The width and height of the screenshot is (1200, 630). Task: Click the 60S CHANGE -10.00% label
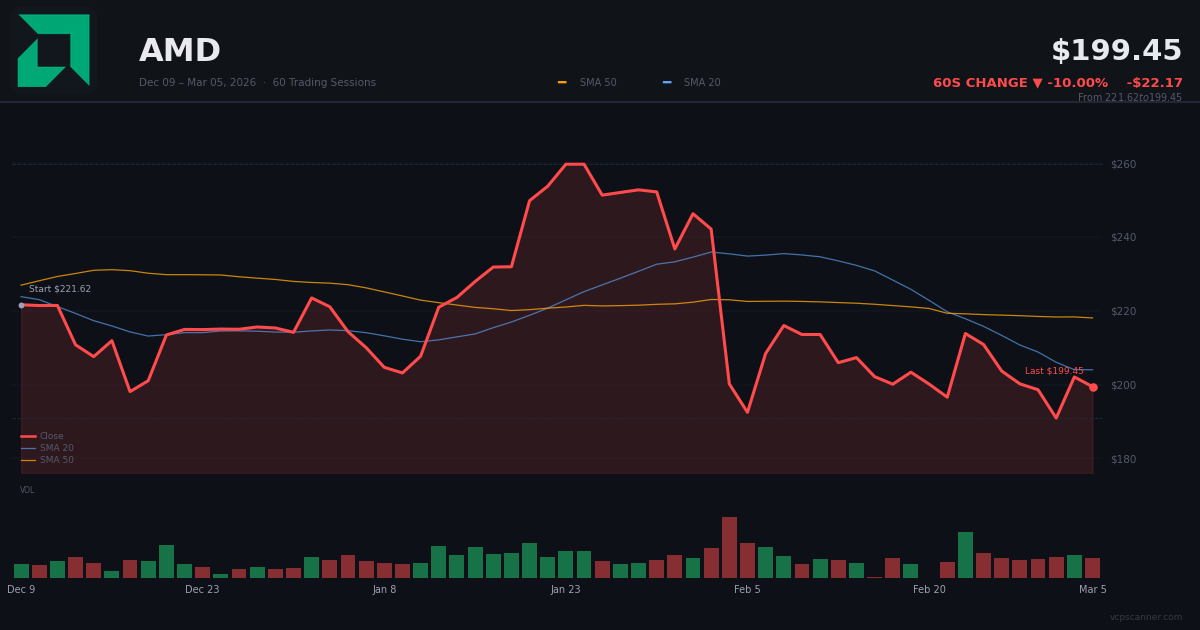[1020, 83]
